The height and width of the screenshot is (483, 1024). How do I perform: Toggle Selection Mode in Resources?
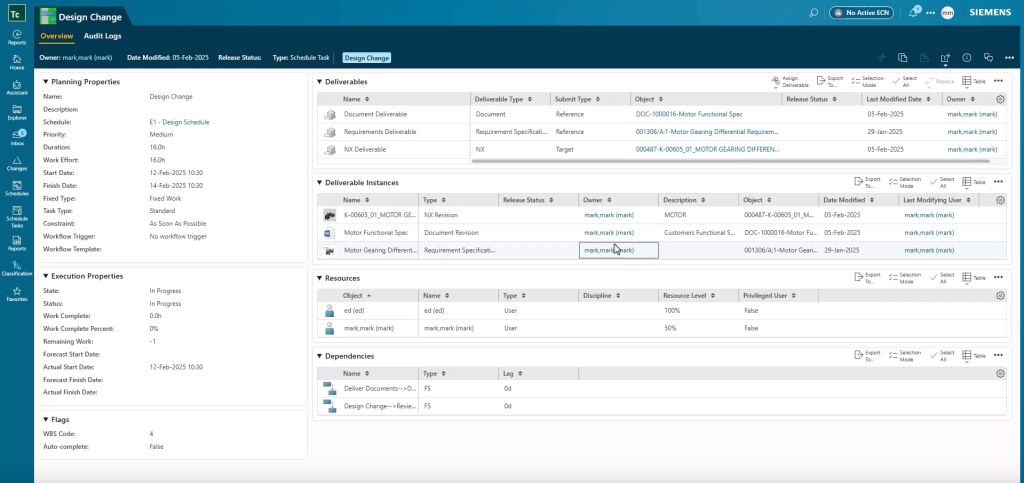[904, 278]
